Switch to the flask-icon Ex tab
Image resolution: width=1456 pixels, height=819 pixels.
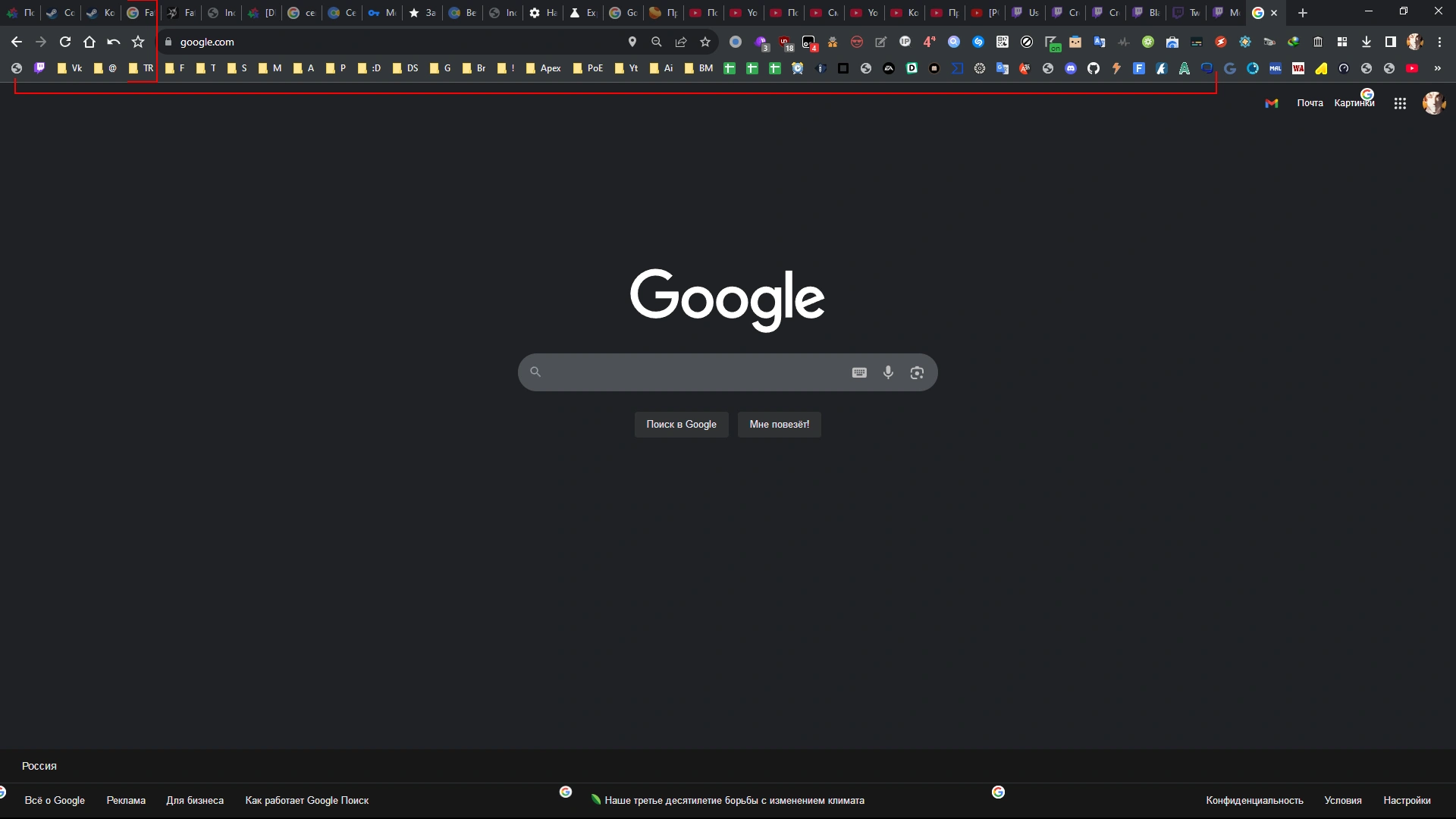(x=583, y=13)
